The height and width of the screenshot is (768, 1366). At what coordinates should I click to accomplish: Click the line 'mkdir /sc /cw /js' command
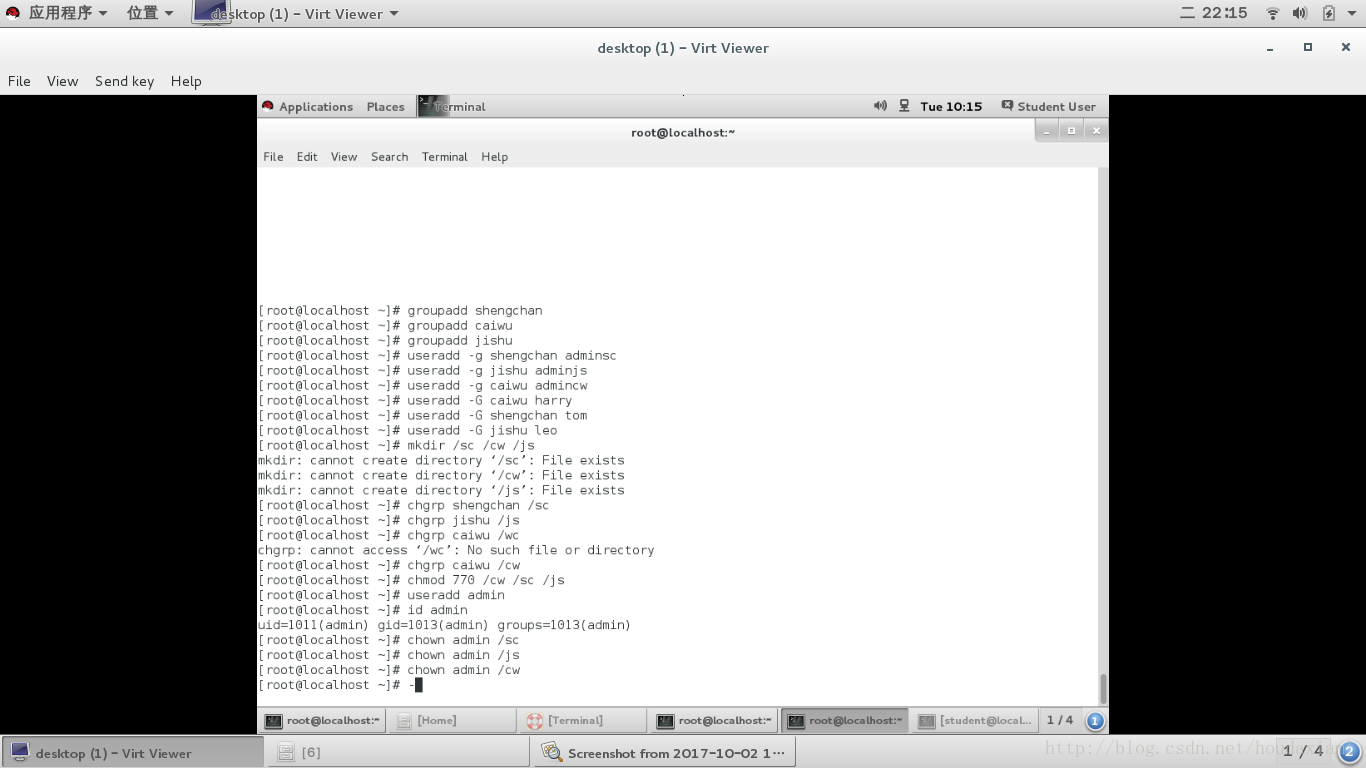[x=470, y=445]
